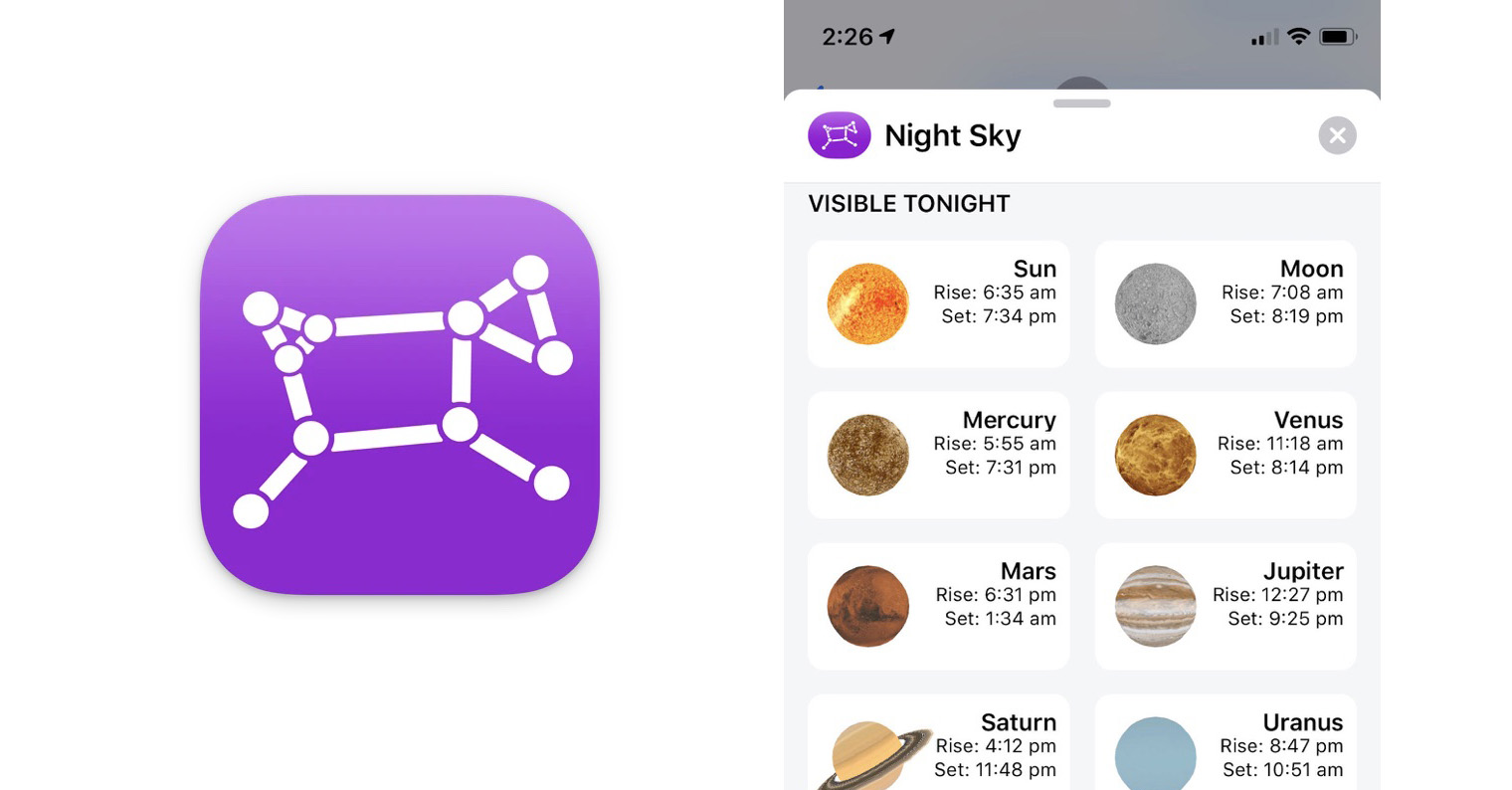Tap the Venus planet image
The height and width of the screenshot is (790, 1512).
point(1155,455)
